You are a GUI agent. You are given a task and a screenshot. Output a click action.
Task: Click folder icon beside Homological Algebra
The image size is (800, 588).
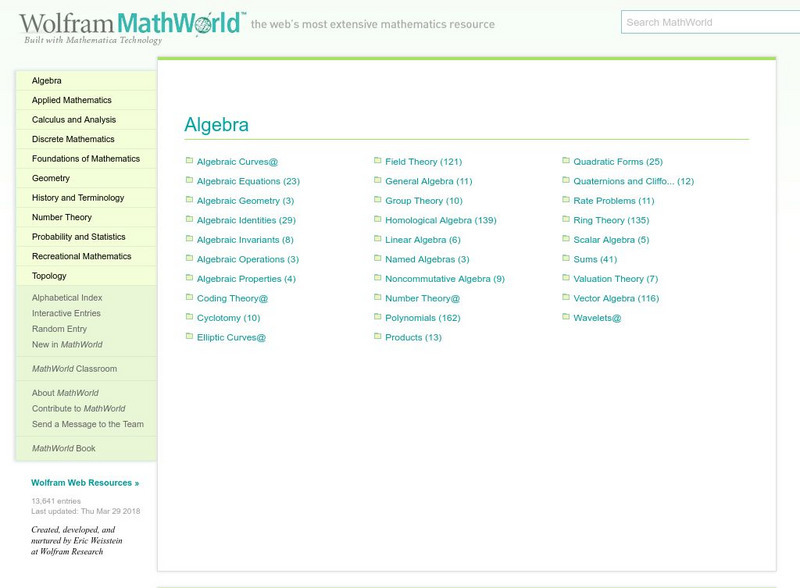click(378, 219)
